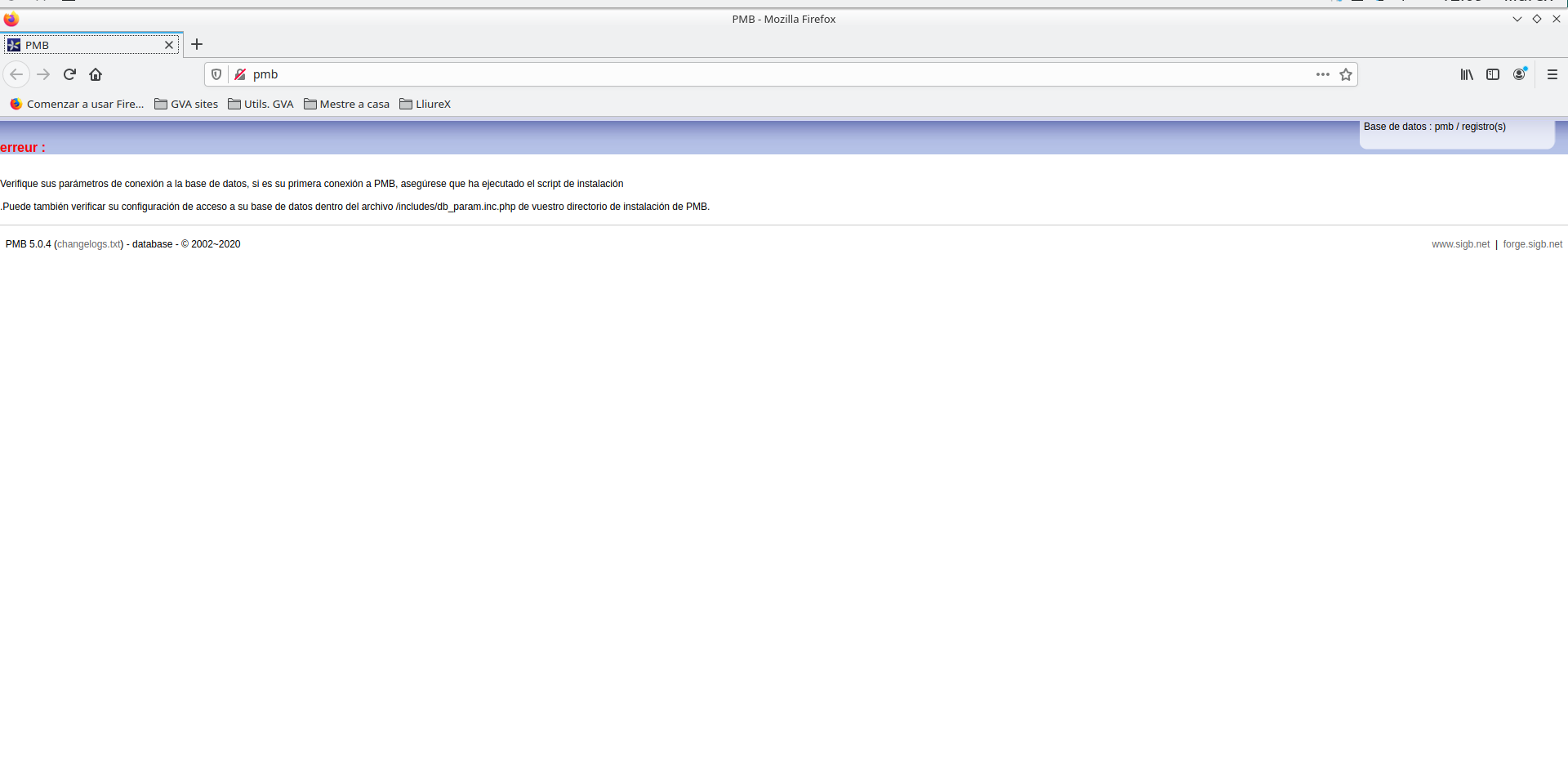The image size is (1568, 758).
Task: Show tracking protection shield info
Action: (x=216, y=74)
